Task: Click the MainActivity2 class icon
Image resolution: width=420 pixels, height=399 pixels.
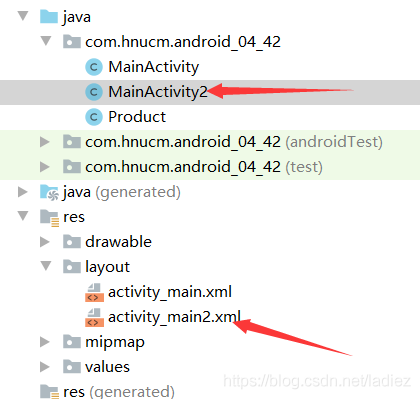Action: [94, 92]
